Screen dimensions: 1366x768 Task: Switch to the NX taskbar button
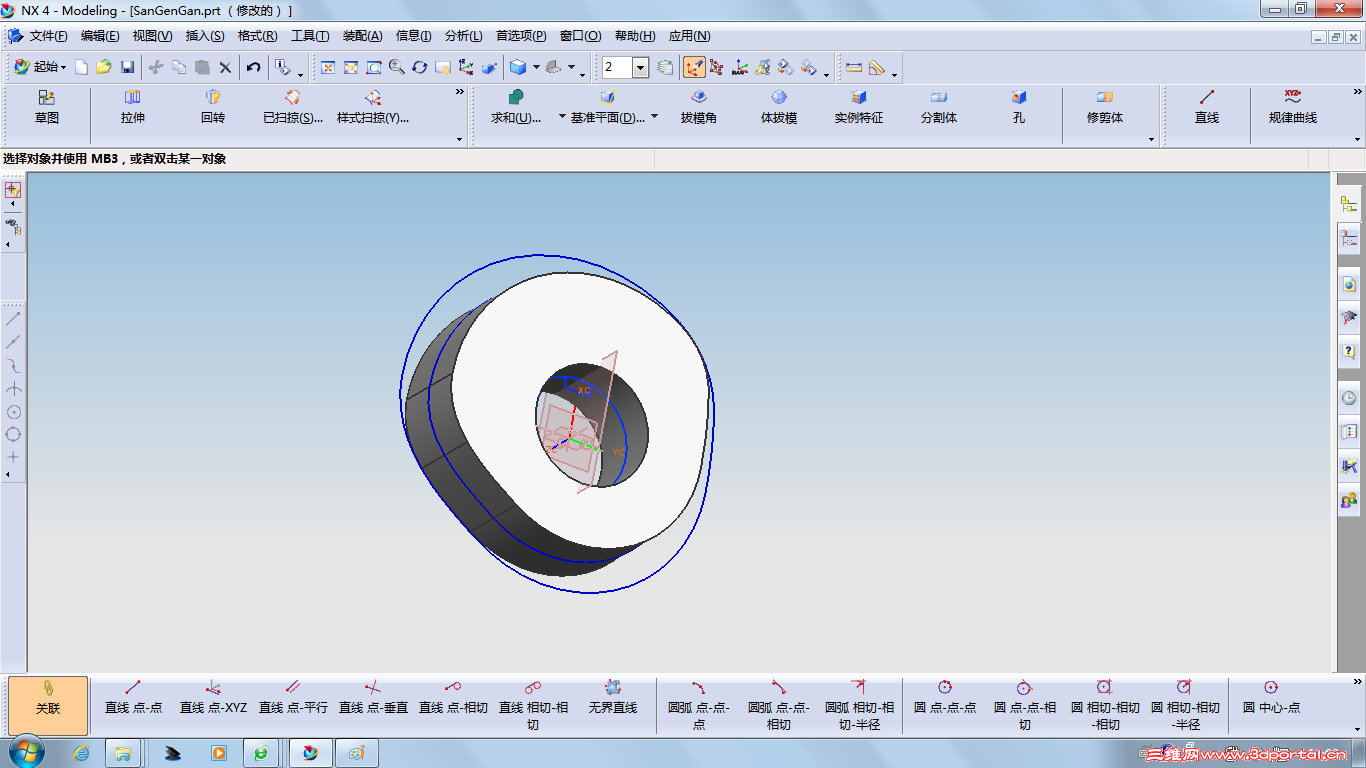point(310,753)
